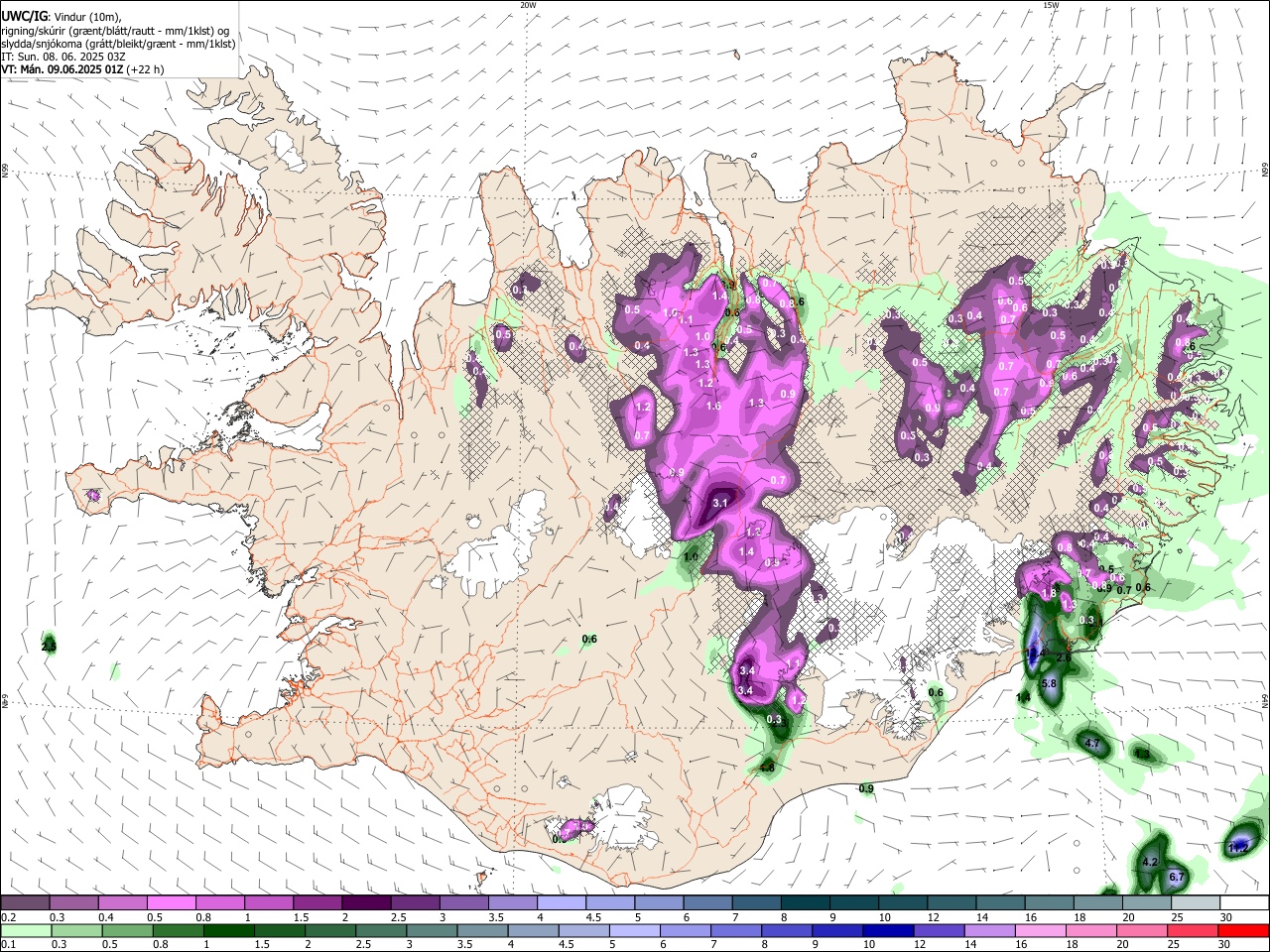Select the dull plum 0.2–0.3 upper legend swatch
The width and height of the screenshot is (1270, 952).
pos(26,903)
